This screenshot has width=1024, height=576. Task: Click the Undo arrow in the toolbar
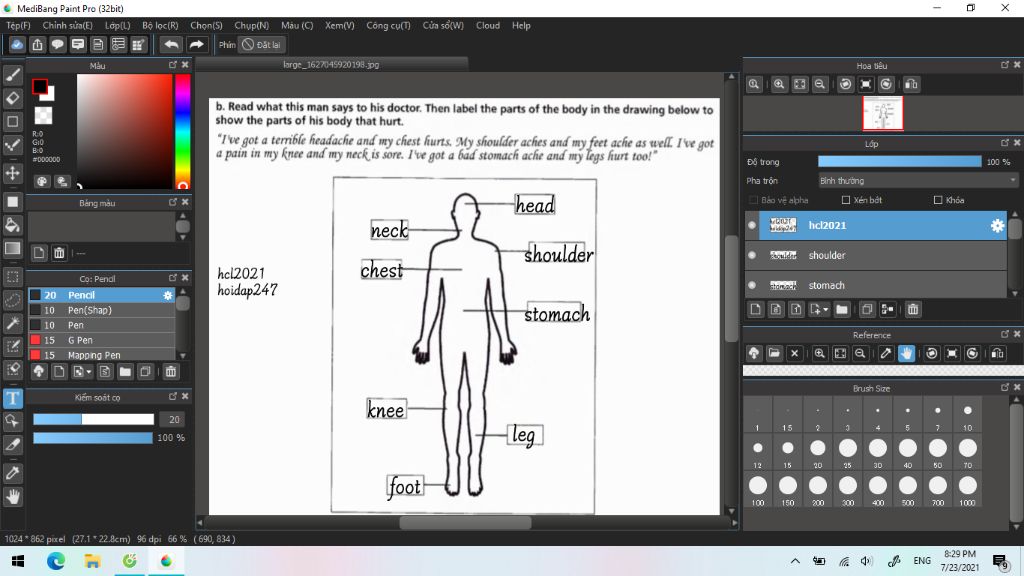pos(171,44)
